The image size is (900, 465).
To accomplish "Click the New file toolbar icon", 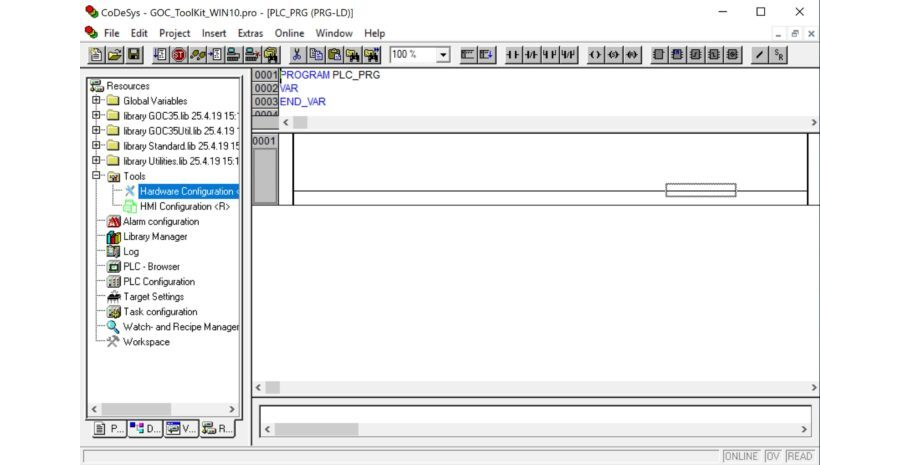I will 97,55.
